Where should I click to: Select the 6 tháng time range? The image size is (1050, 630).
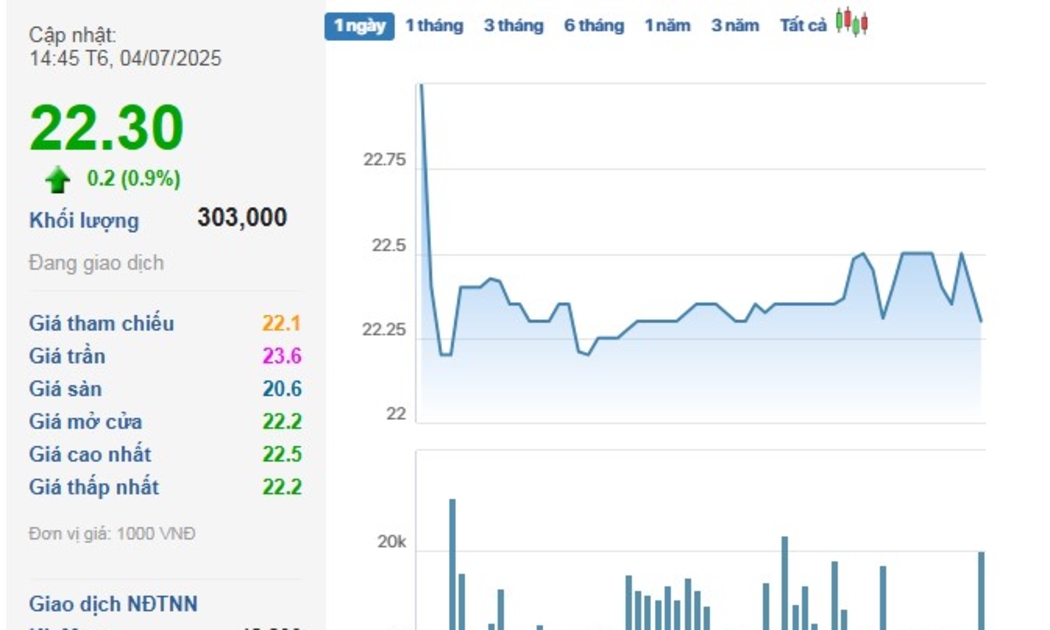click(x=594, y=26)
